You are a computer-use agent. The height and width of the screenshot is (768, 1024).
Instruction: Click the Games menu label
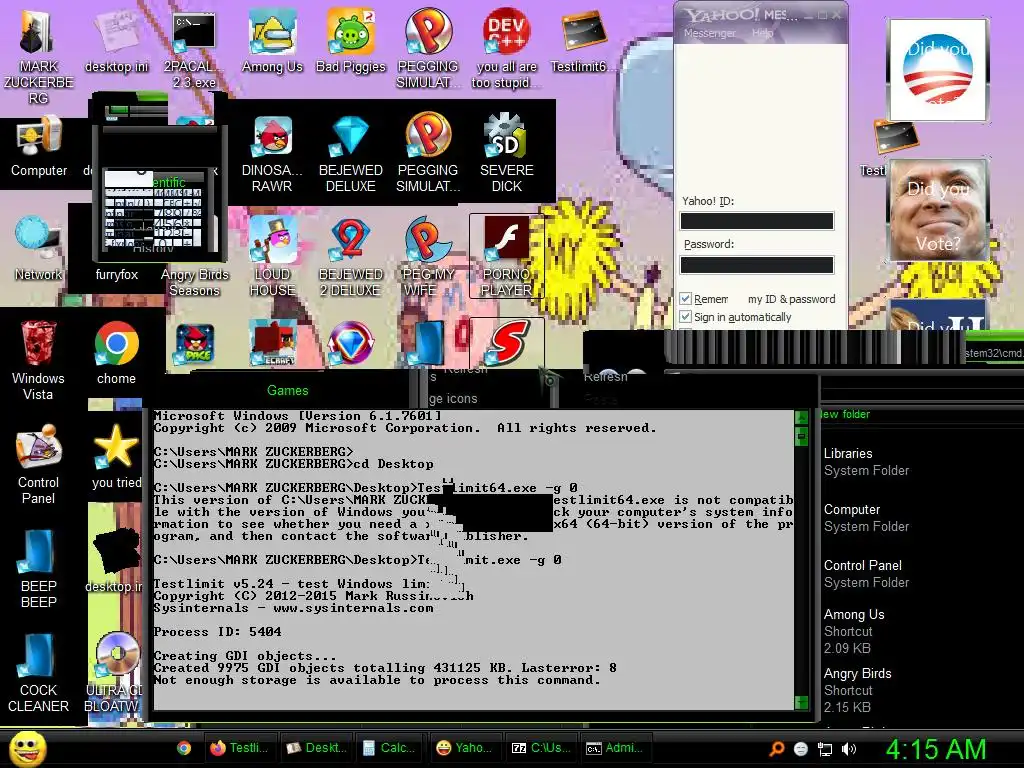pyautogui.click(x=287, y=391)
